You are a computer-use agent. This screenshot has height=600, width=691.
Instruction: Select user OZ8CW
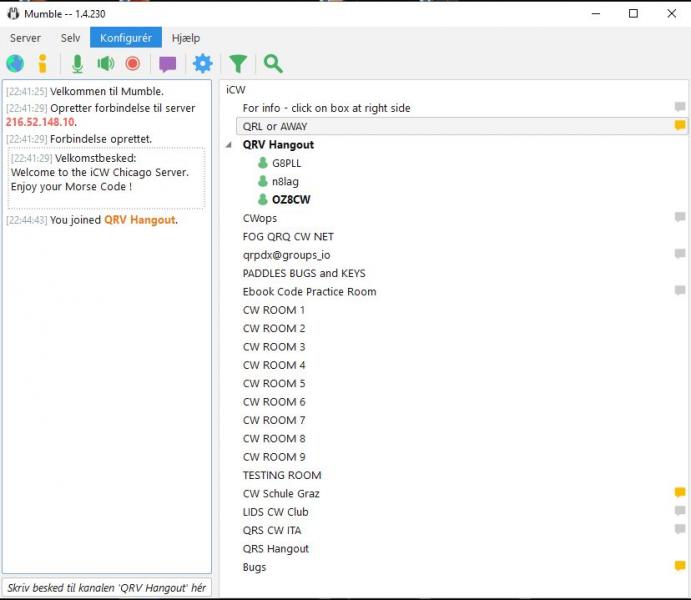(x=291, y=200)
